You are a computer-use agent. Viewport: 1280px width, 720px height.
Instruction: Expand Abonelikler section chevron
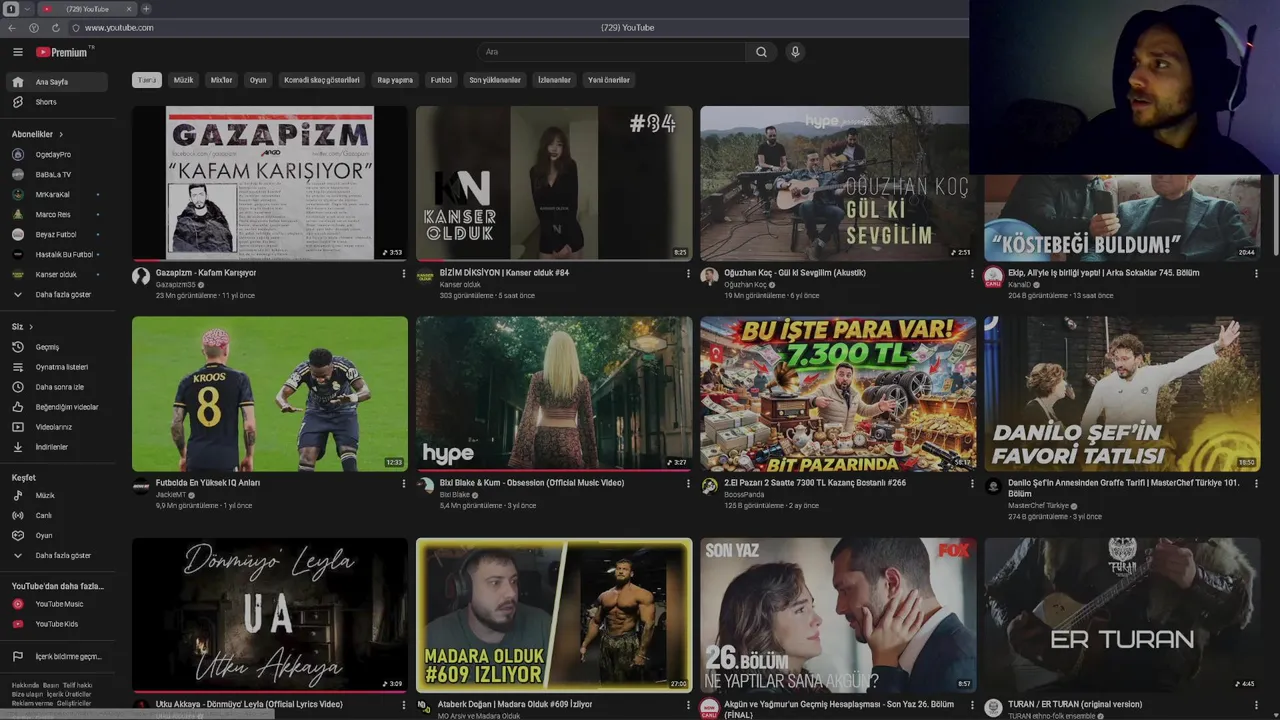tap(61, 134)
